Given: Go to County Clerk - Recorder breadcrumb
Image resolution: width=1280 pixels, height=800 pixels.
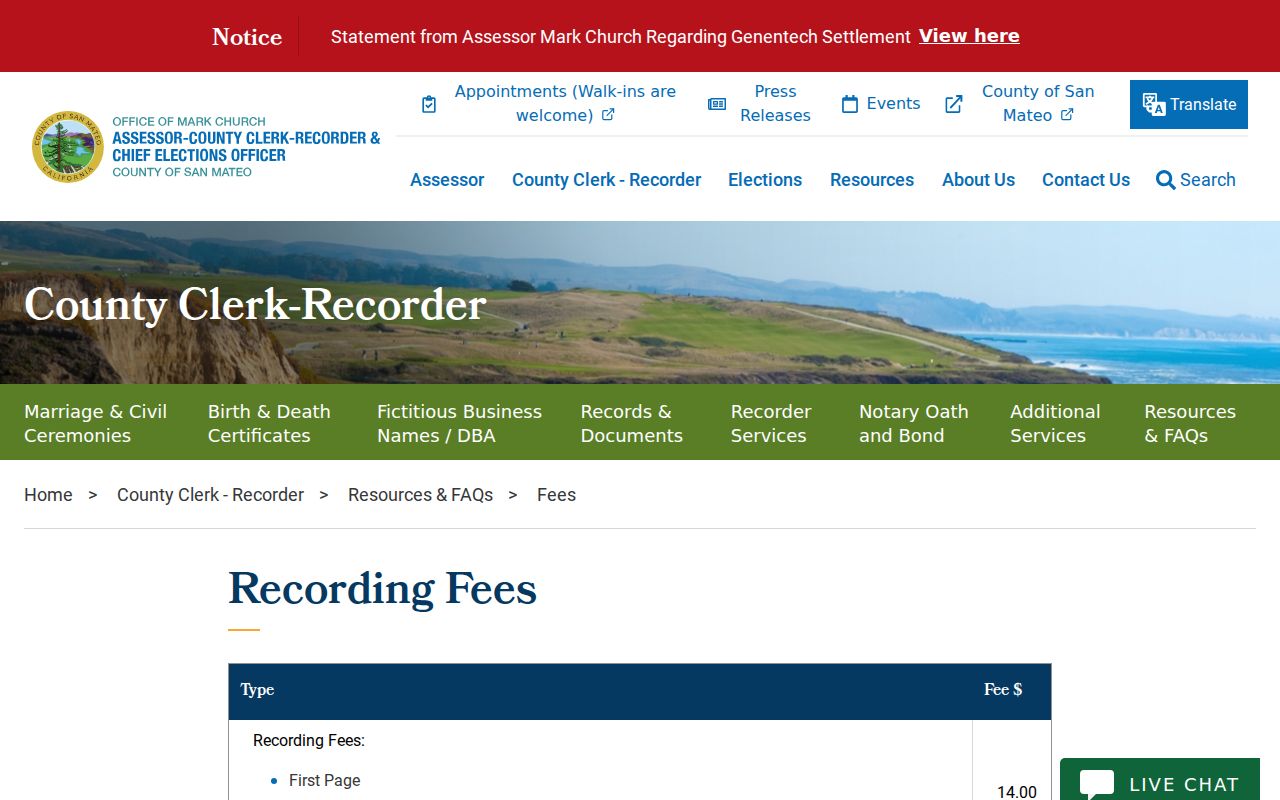Looking at the screenshot, I should coord(210,495).
